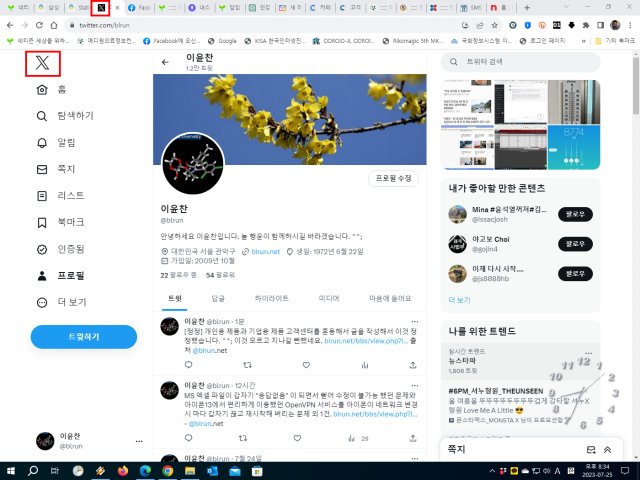The width and height of the screenshot is (640, 480).
Task: Like the 12시간 tweet
Action: pos(297,438)
